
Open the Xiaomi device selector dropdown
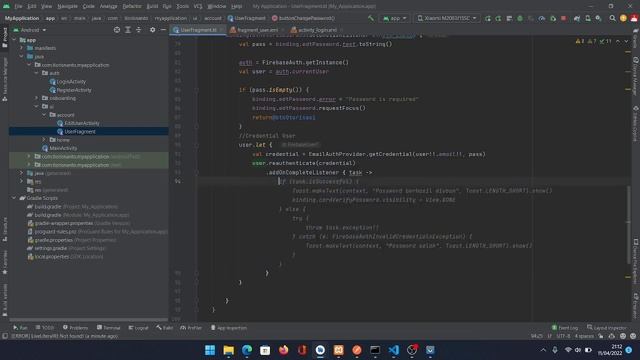447,18
